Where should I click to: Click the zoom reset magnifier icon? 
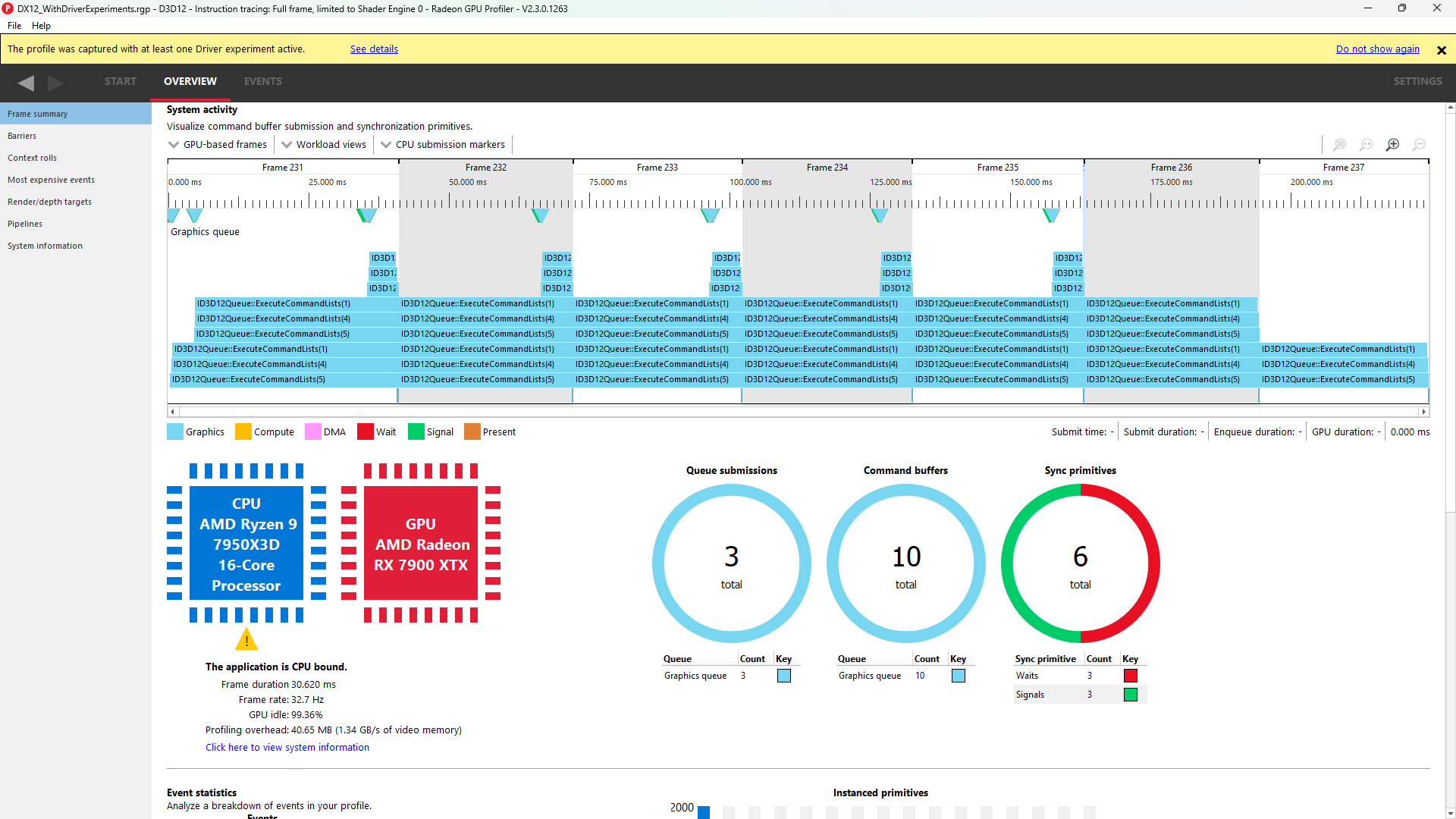(x=1366, y=145)
